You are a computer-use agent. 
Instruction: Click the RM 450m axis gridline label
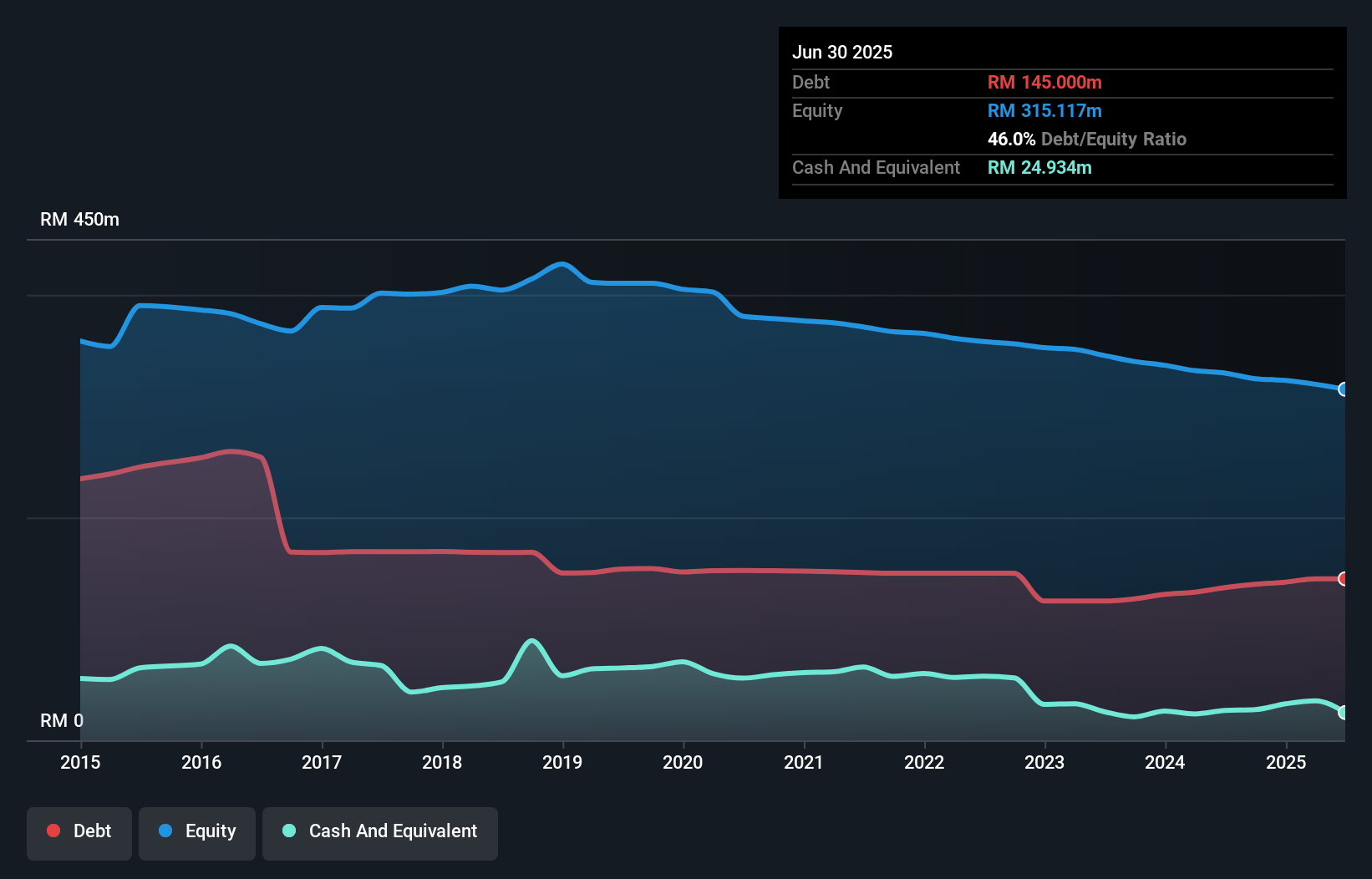[x=79, y=219]
